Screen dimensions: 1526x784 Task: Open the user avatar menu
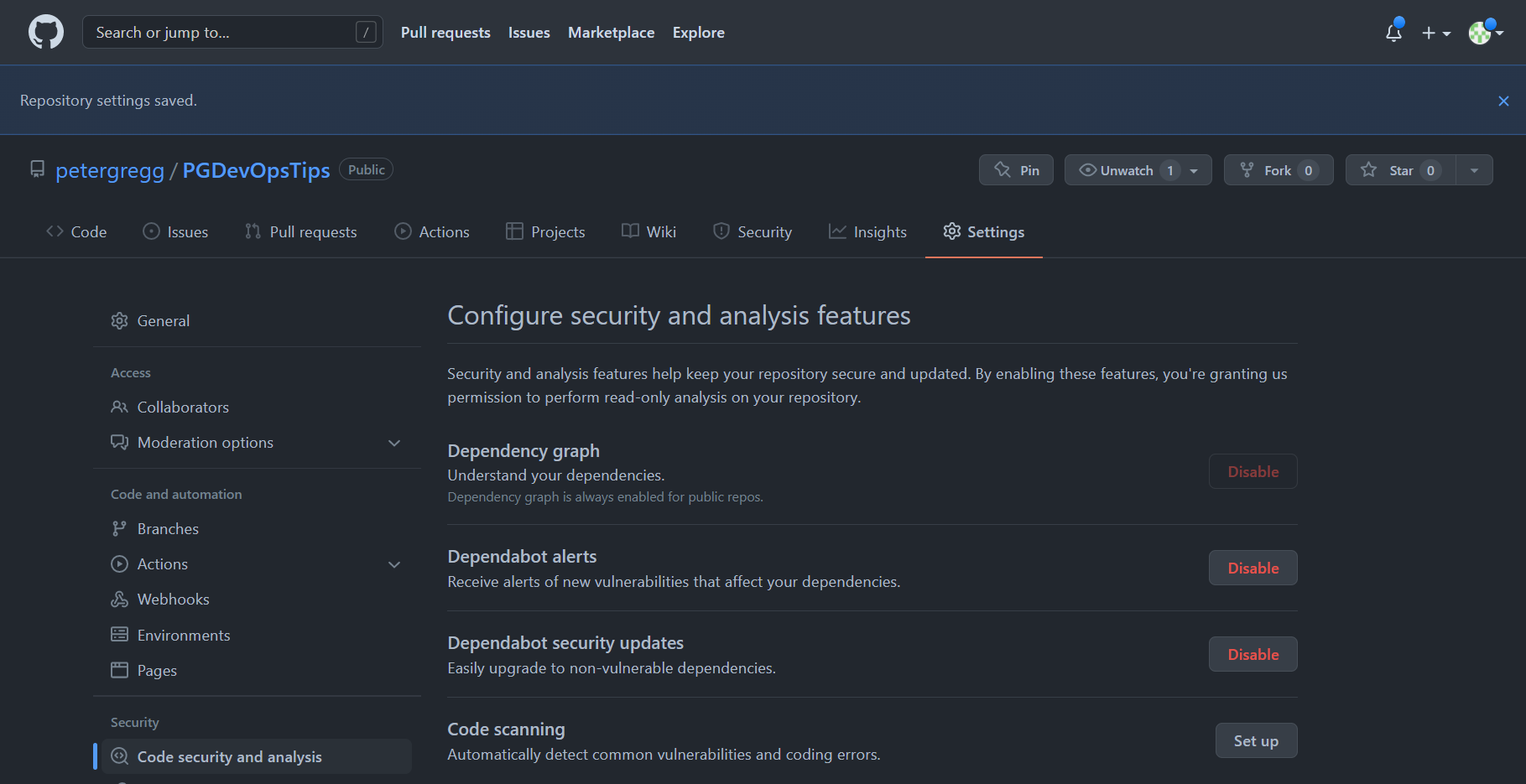pyautogui.click(x=1485, y=33)
